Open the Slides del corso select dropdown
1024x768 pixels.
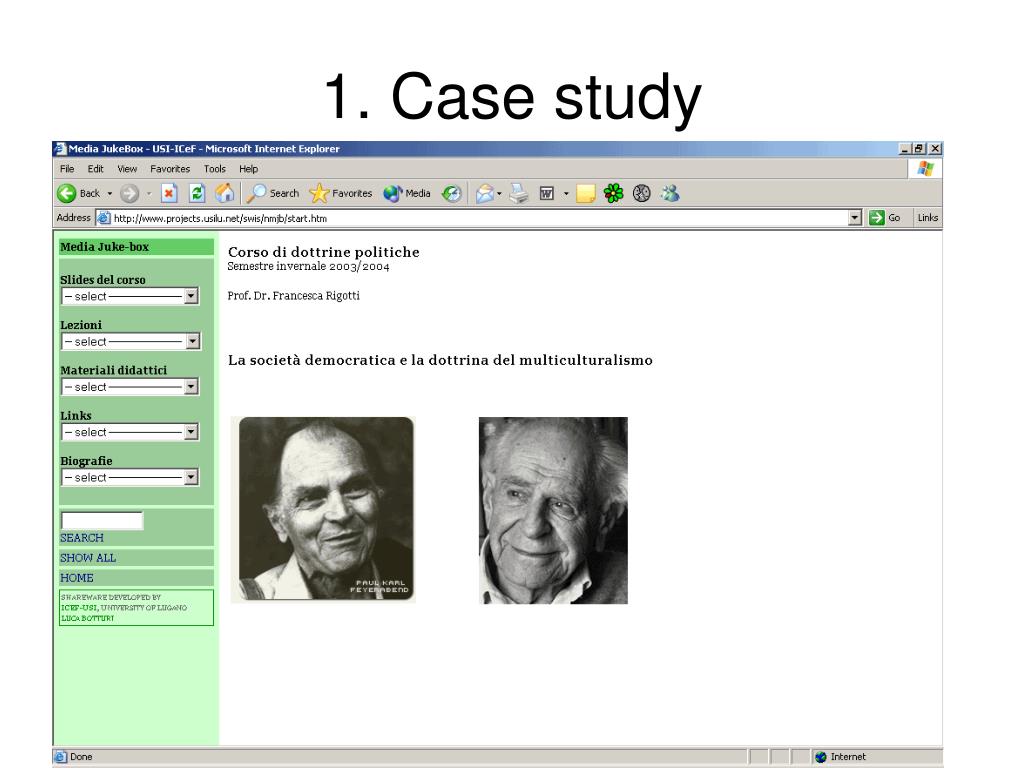(x=130, y=296)
